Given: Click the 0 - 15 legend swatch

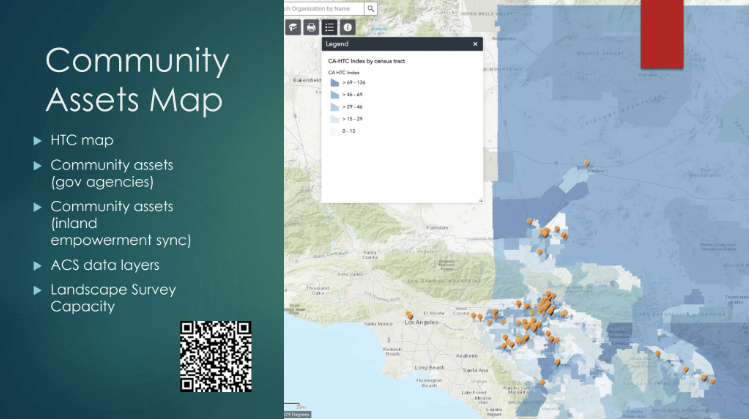Looking at the screenshot, I should tap(335, 130).
